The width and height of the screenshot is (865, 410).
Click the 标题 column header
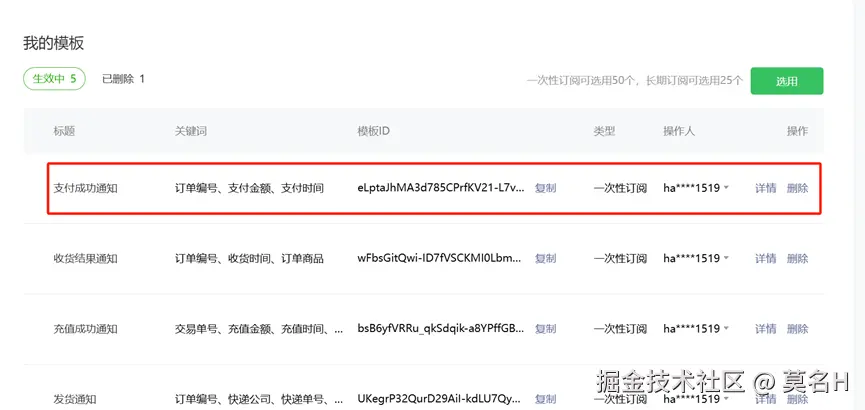pos(64,131)
